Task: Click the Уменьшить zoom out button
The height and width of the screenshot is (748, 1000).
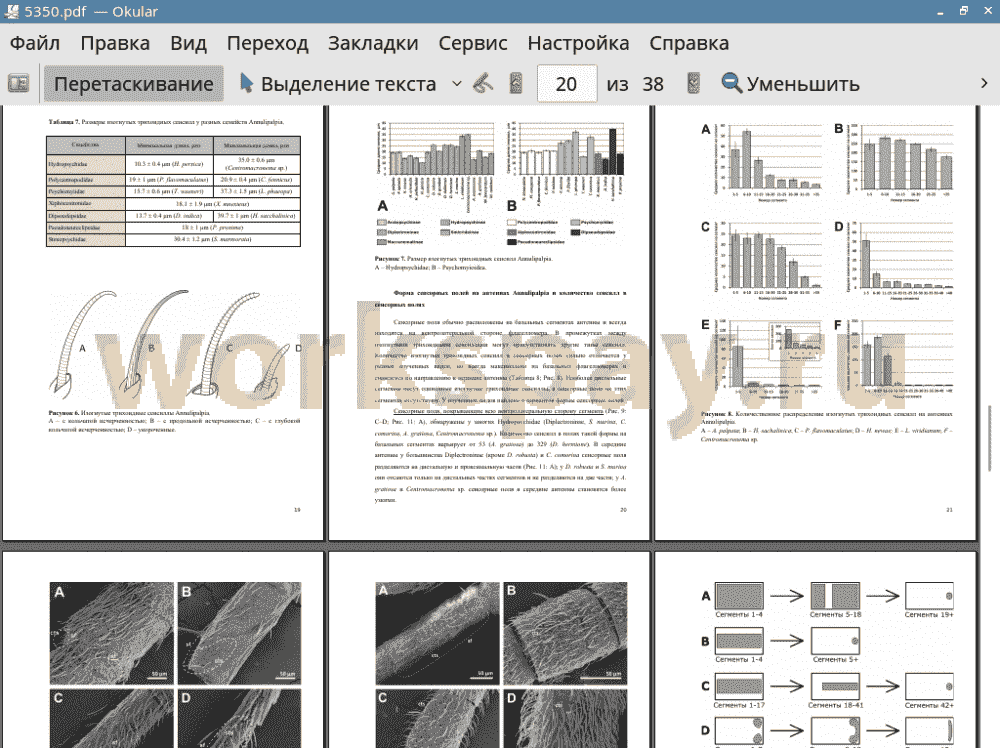Action: point(790,84)
